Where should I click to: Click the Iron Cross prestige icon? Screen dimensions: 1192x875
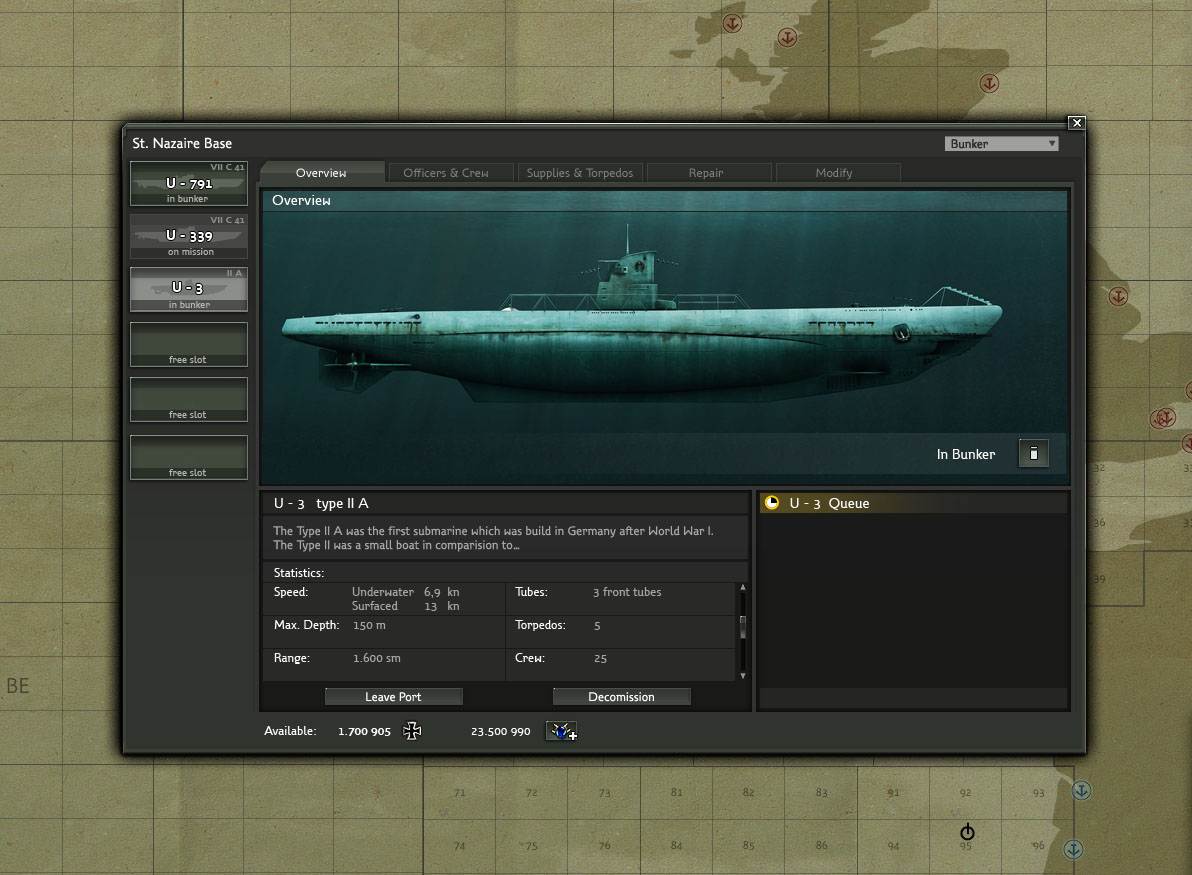[x=412, y=731]
